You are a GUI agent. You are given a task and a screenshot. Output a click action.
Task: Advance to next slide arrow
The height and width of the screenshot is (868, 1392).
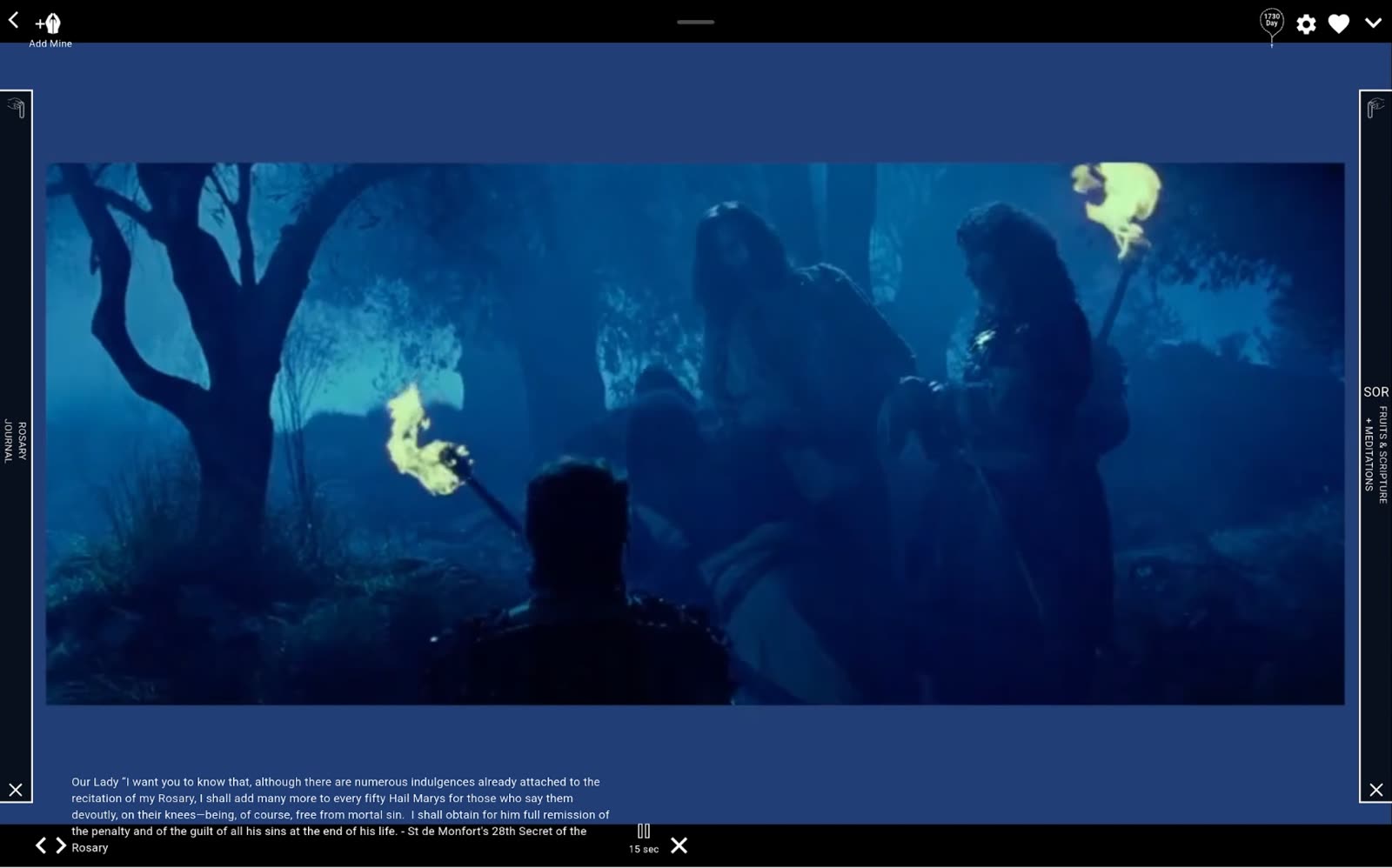(61, 845)
